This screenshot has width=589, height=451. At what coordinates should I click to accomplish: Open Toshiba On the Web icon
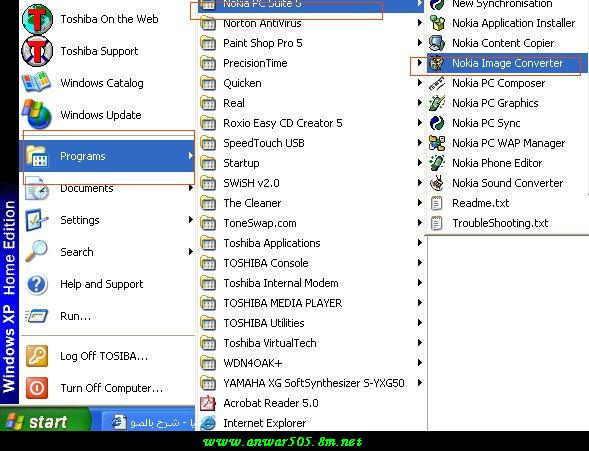pos(37,19)
